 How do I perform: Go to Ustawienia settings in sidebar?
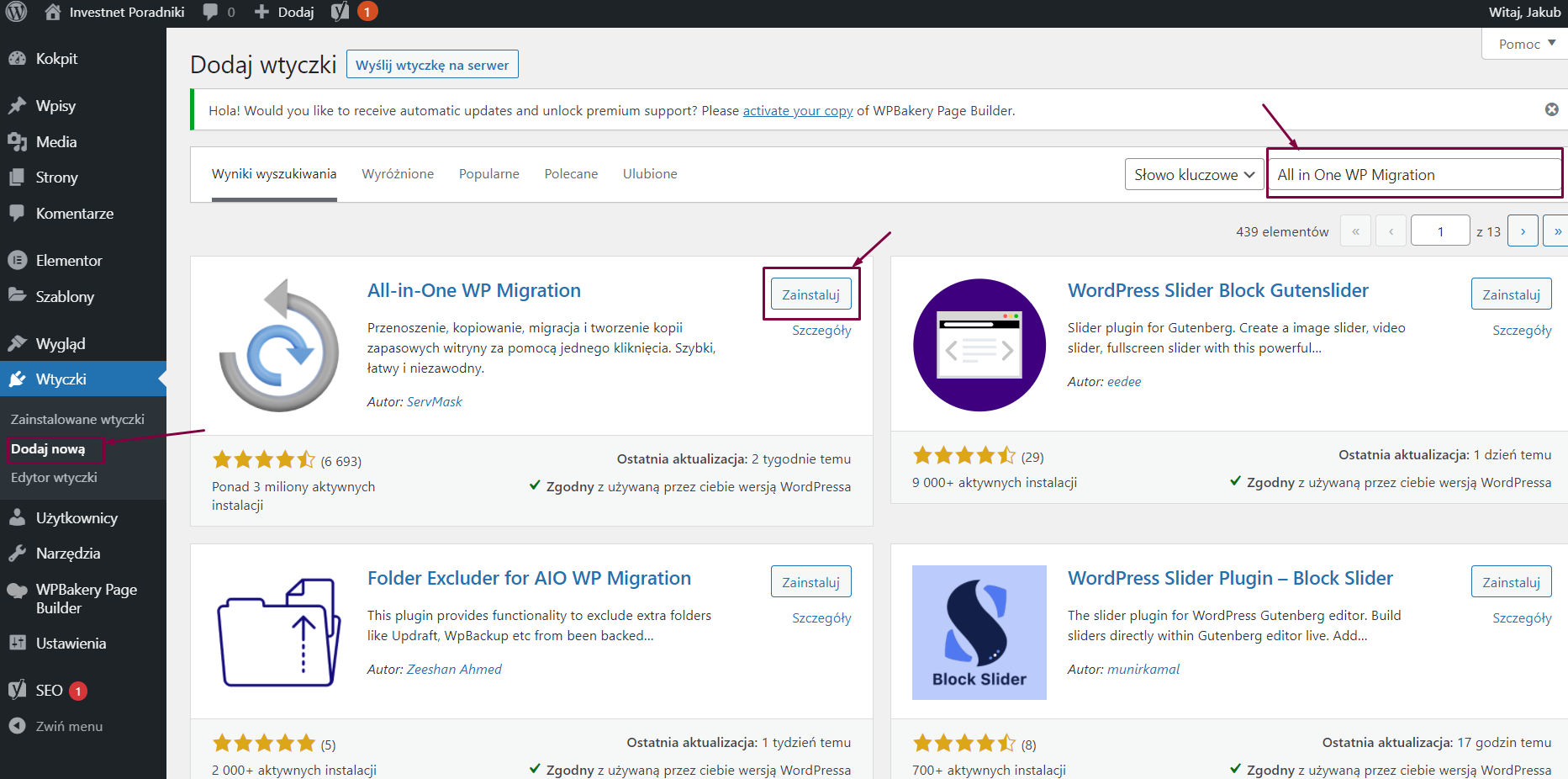71,644
